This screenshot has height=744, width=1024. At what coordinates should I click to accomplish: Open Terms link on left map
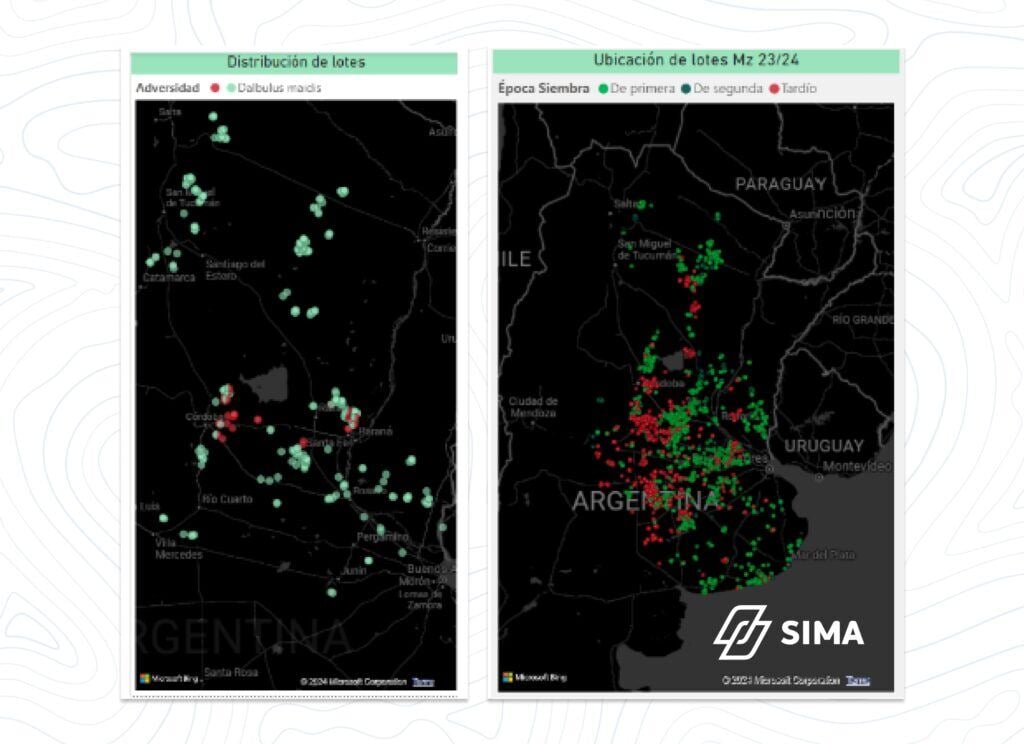coord(423,682)
